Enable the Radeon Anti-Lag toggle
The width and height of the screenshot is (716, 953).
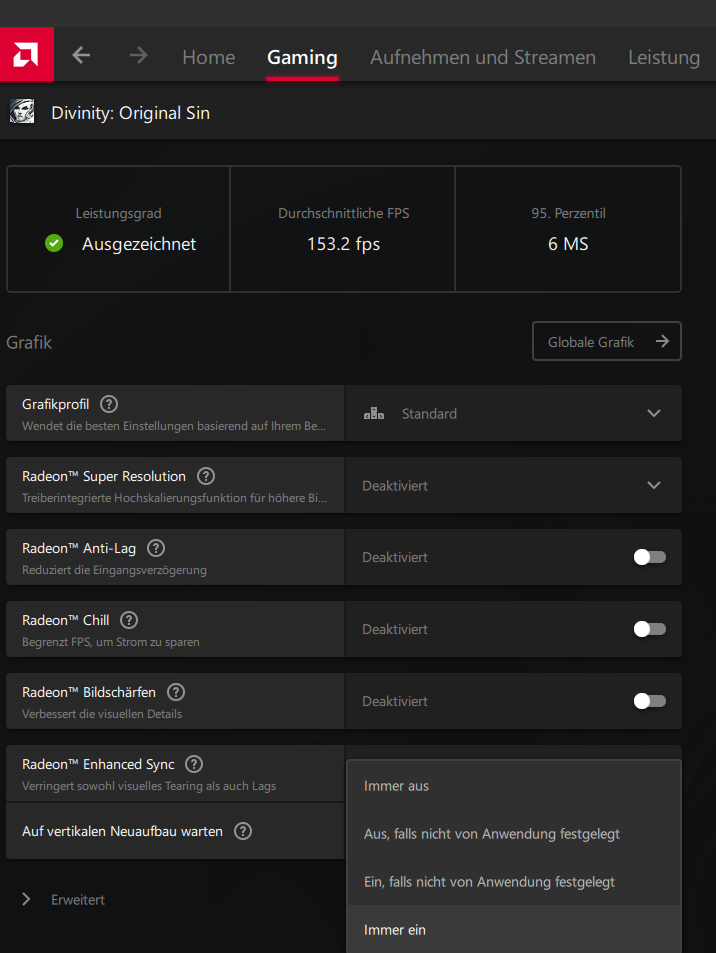(x=649, y=557)
